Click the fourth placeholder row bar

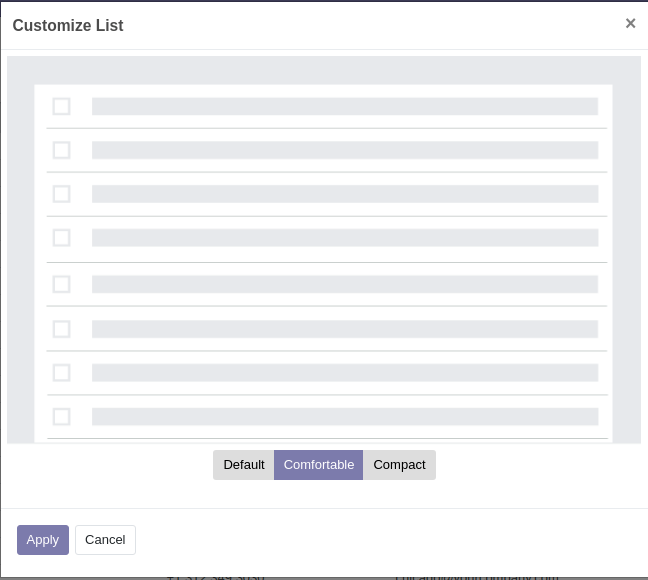click(x=345, y=238)
